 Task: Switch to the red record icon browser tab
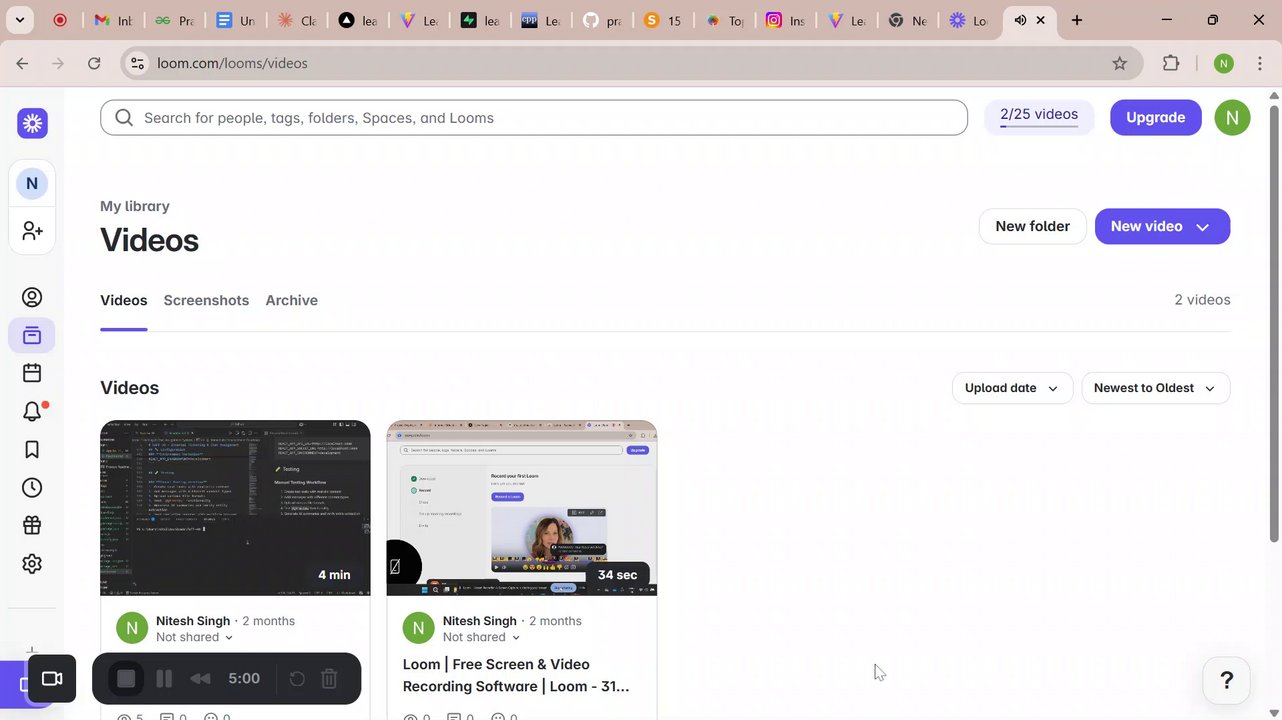click(x=60, y=20)
